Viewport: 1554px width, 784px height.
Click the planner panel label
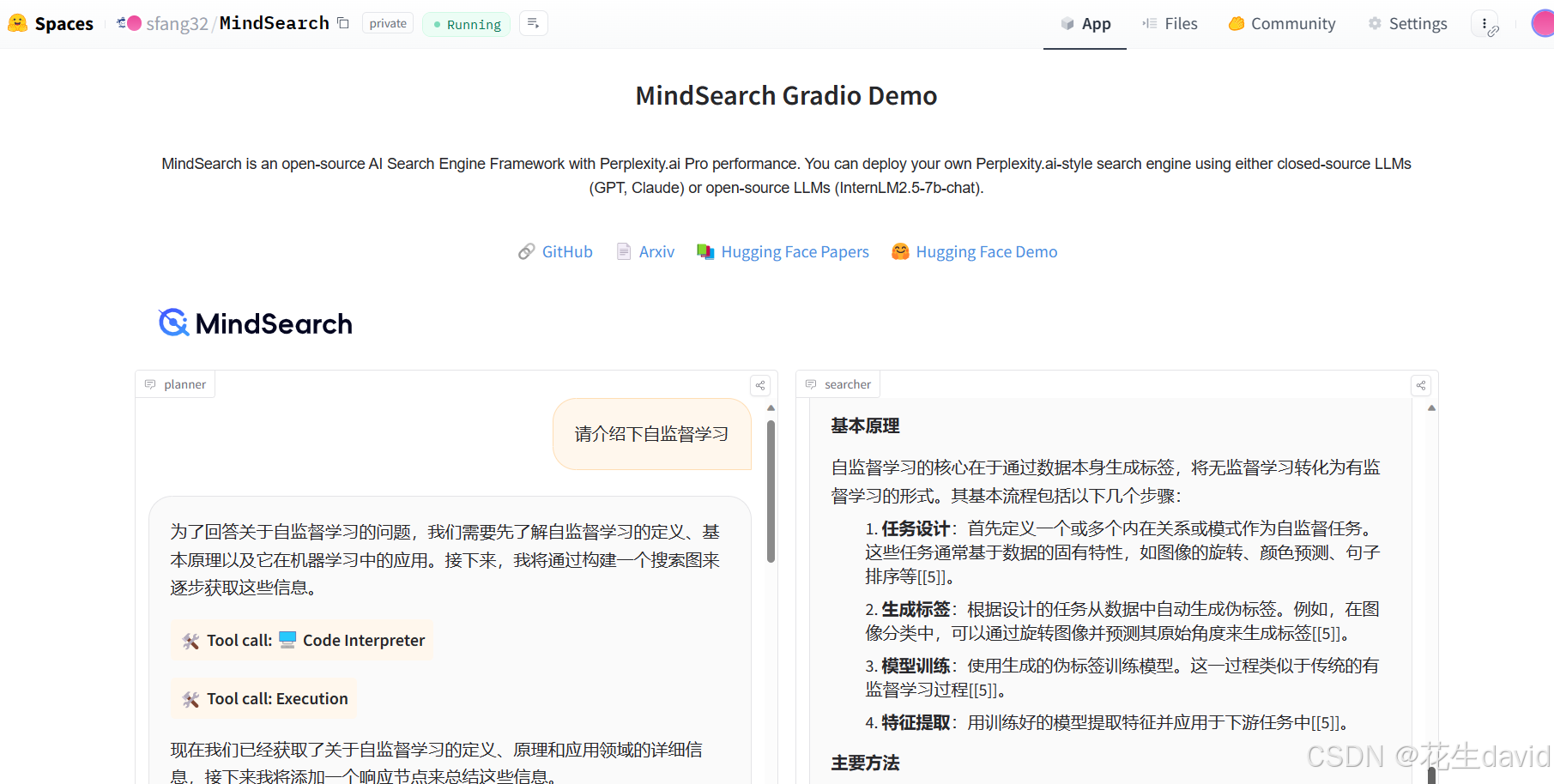coord(175,384)
